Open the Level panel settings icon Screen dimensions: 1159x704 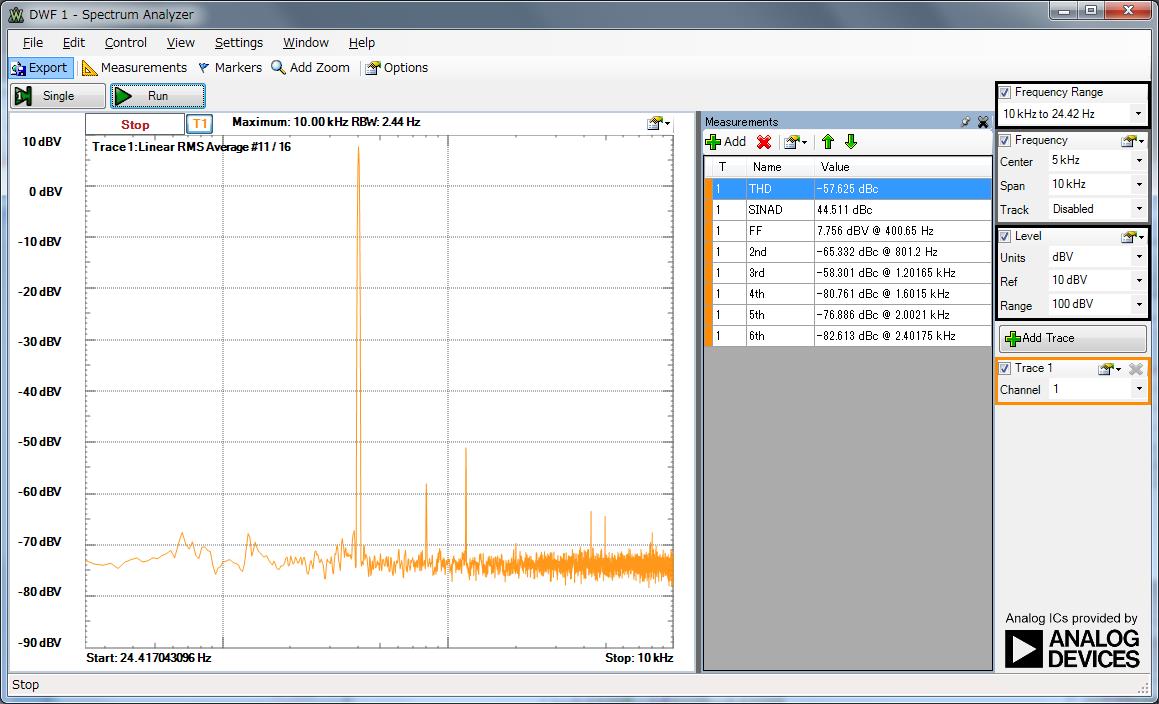[1131, 237]
